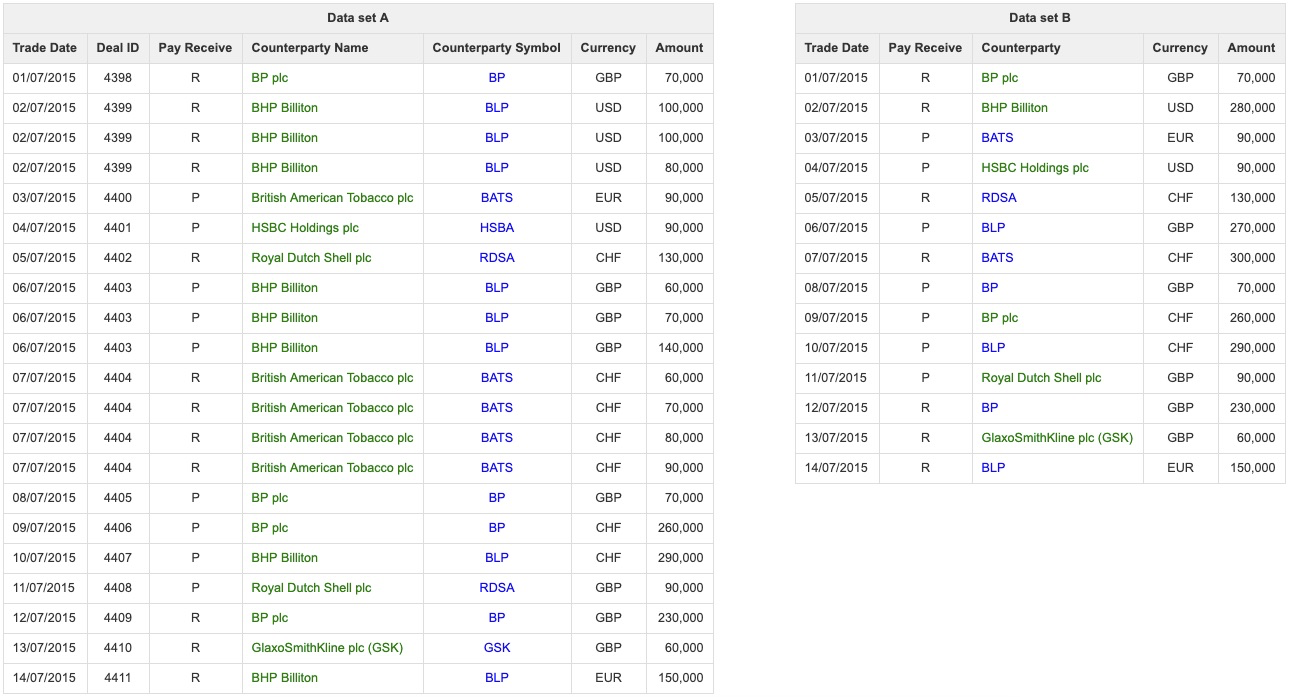Open 'GlaxoSmithKline plc (GSK)' in Data set B

click(1057, 438)
